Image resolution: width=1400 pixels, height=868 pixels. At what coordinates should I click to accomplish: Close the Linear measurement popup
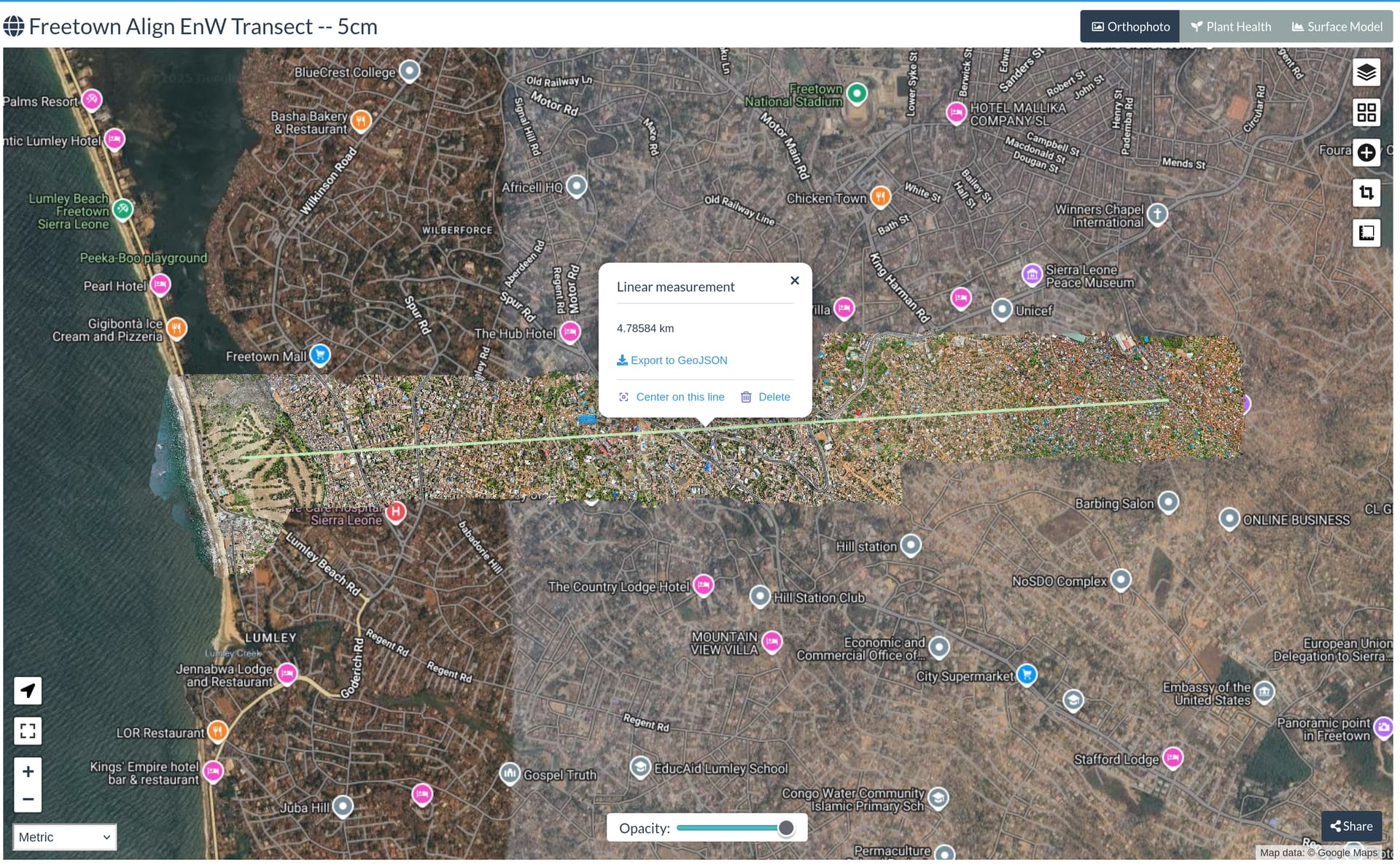pyautogui.click(x=794, y=280)
